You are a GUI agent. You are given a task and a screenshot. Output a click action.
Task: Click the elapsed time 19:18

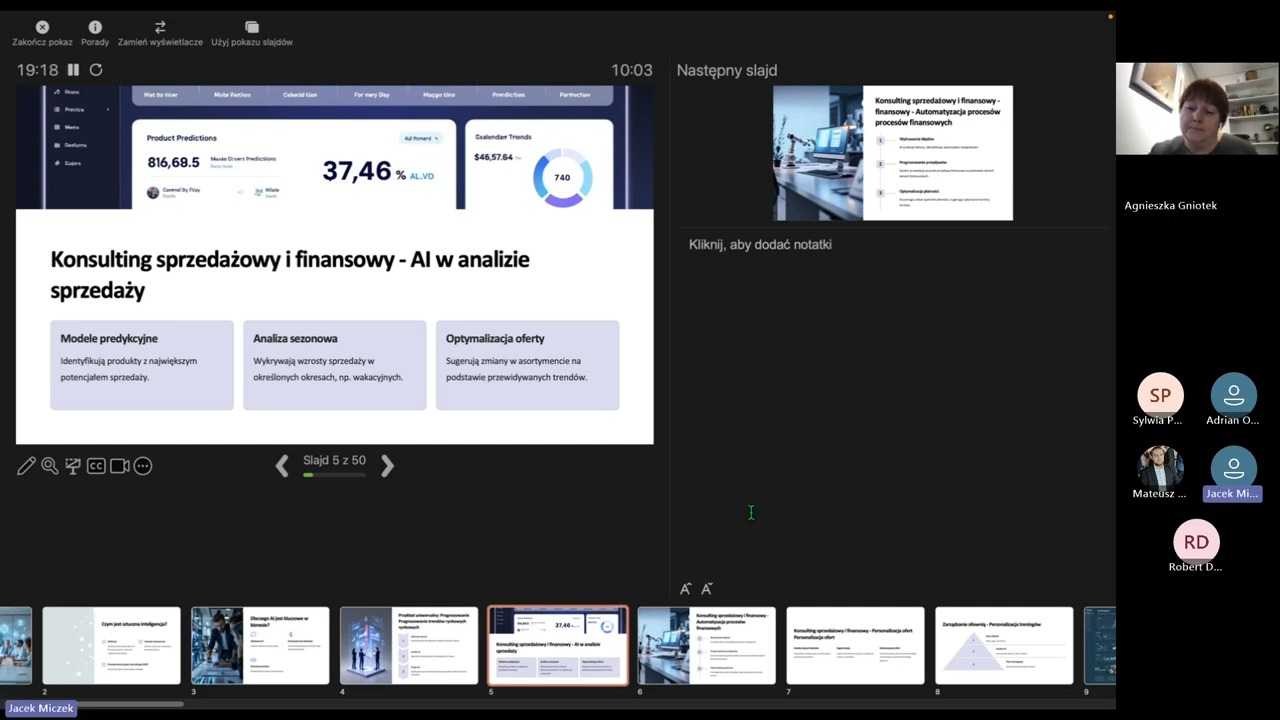click(37, 70)
